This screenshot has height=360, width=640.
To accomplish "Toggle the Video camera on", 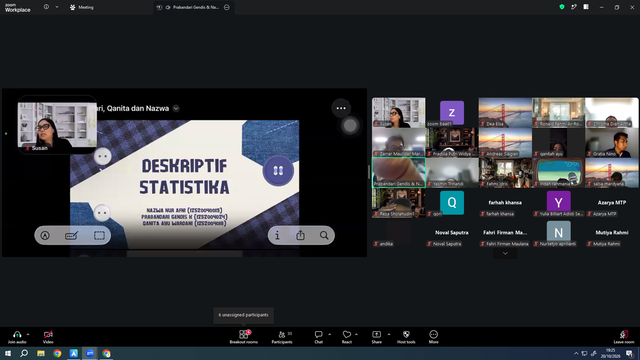I will pos(48,337).
